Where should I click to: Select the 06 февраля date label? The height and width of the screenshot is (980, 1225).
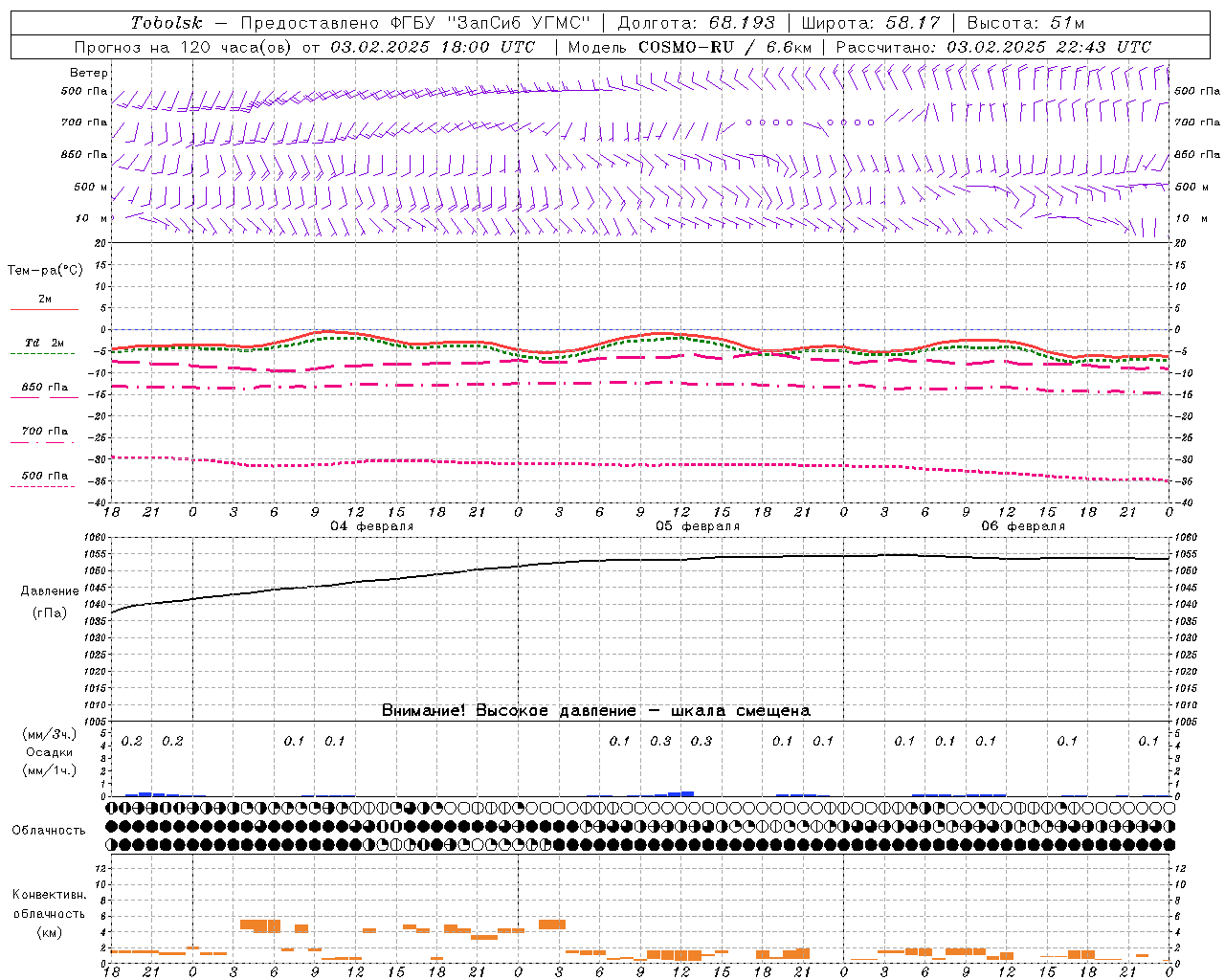pyautogui.click(x=1023, y=526)
